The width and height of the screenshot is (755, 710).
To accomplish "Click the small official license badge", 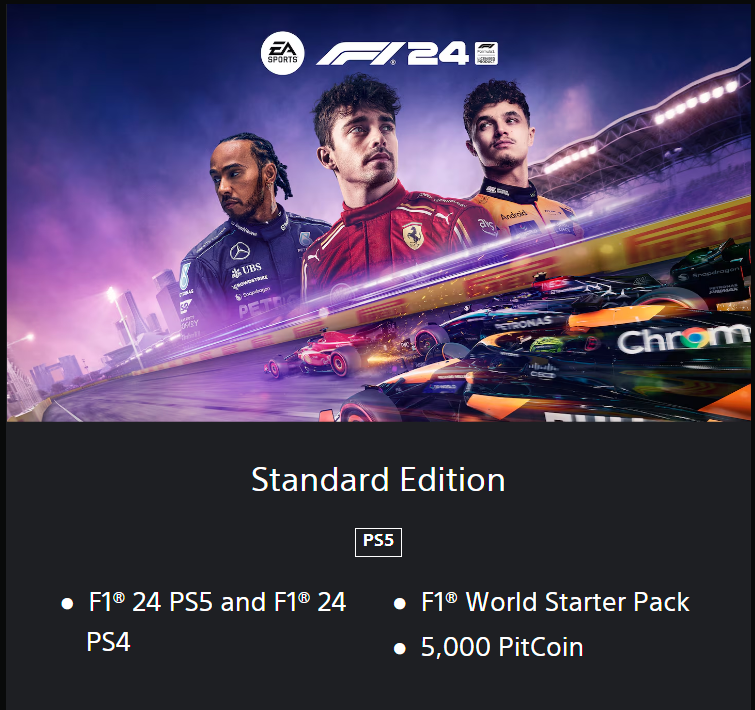I will (x=486, y=53).
